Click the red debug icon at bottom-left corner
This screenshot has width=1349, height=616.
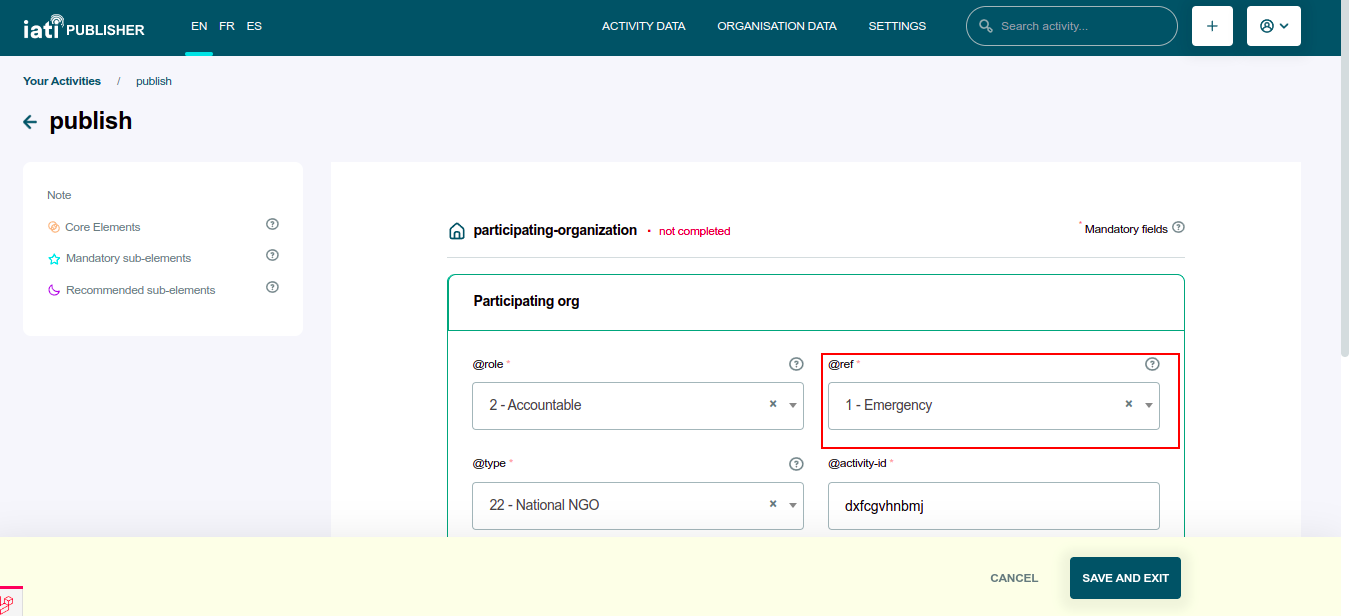[8, 603]
